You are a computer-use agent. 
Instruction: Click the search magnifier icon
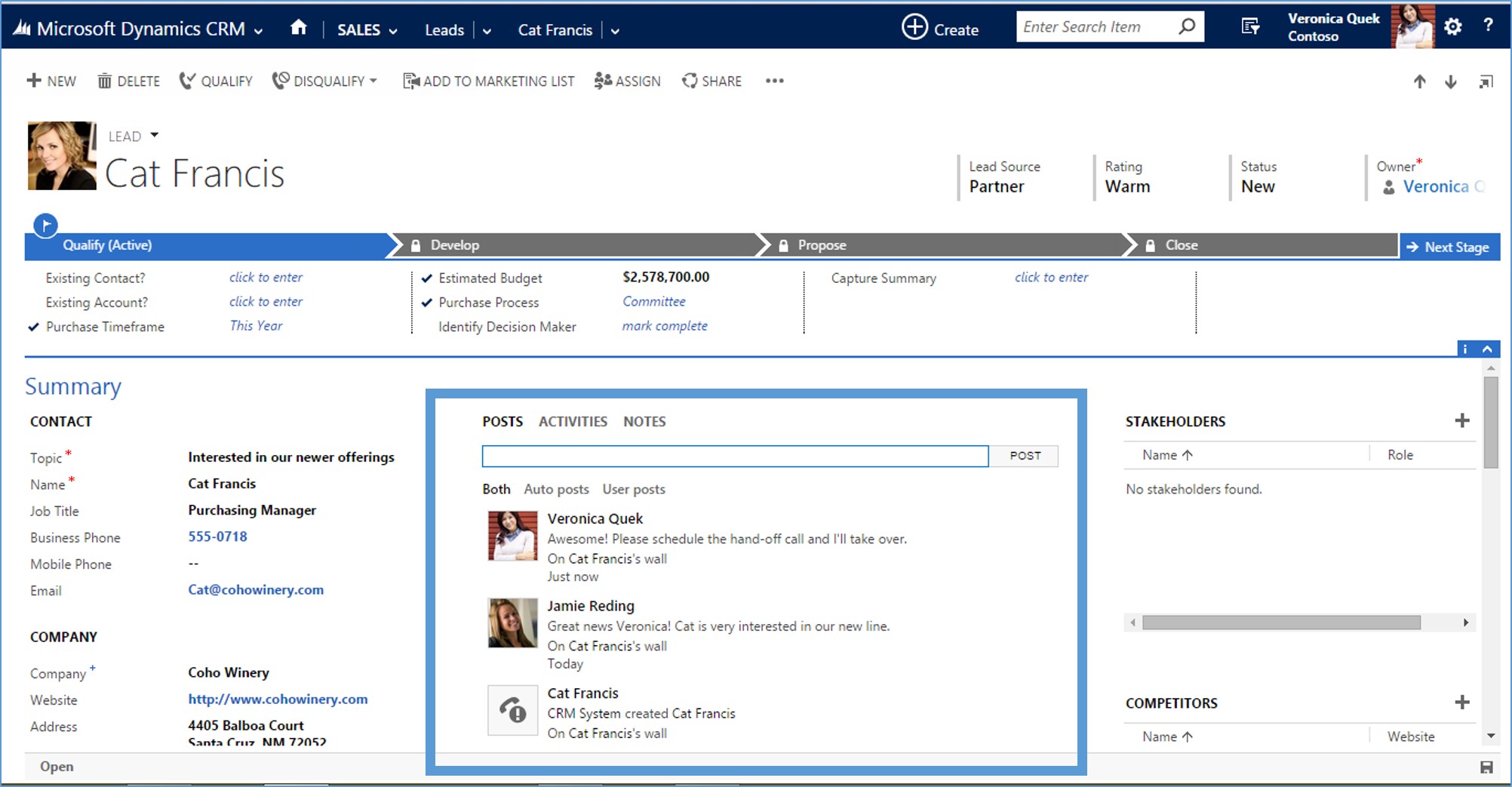click(x=1187, y=27)
